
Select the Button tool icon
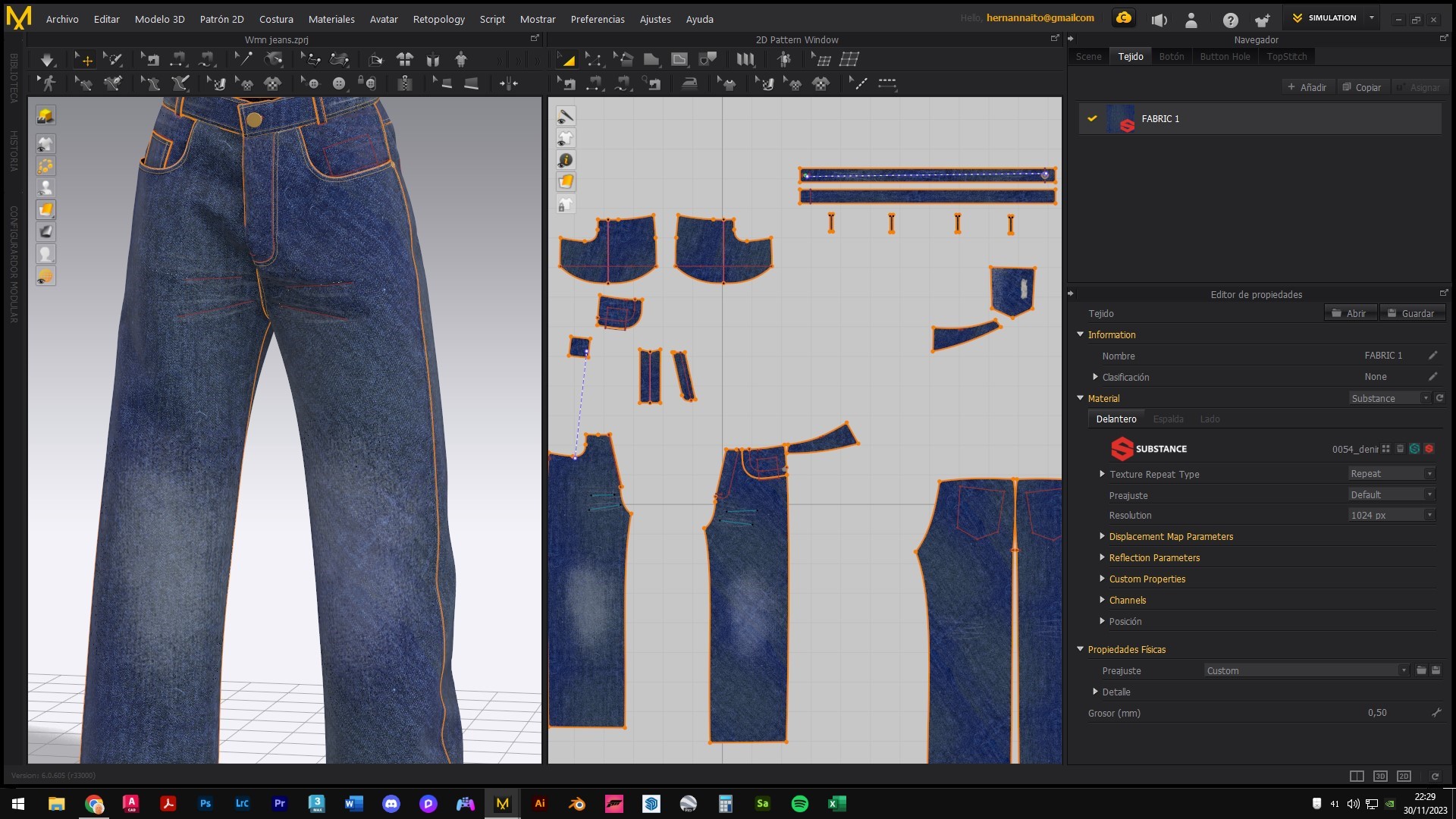(x=339, y=83)
